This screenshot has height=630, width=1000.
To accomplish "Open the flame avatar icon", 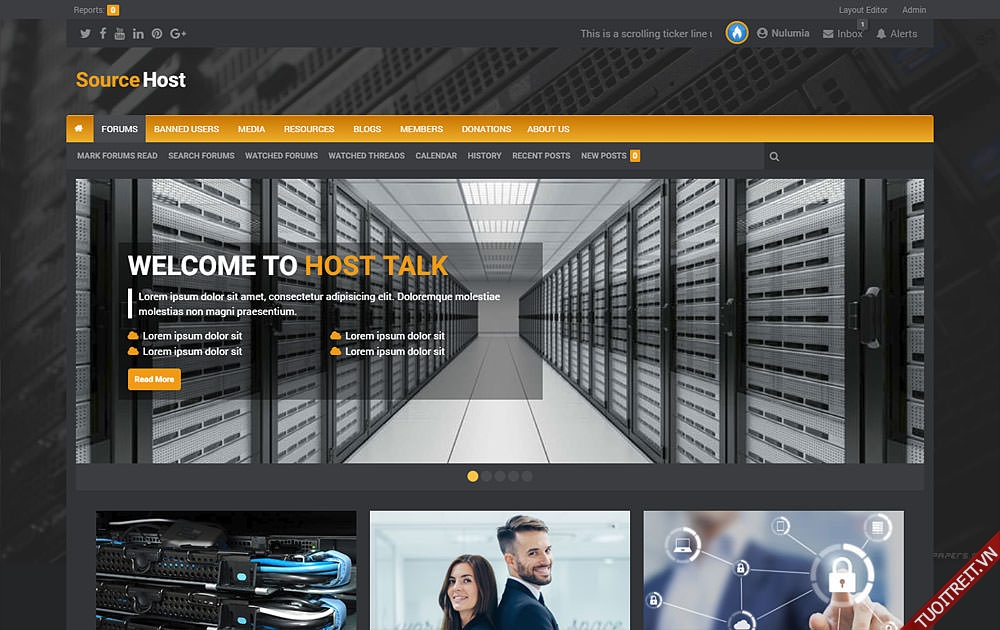I will pos(737,33).
